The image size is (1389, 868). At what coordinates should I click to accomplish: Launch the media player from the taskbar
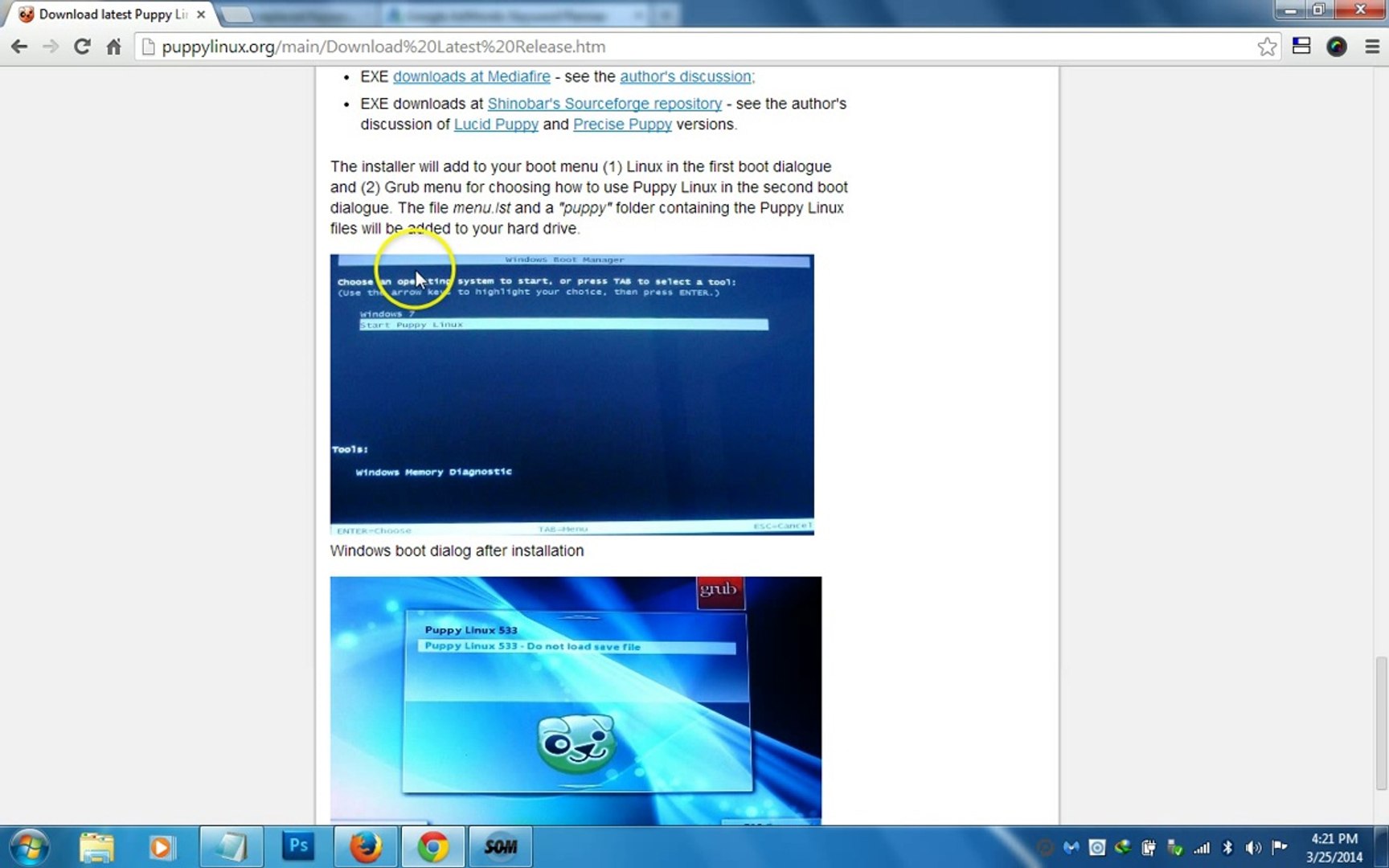[162, 847]
